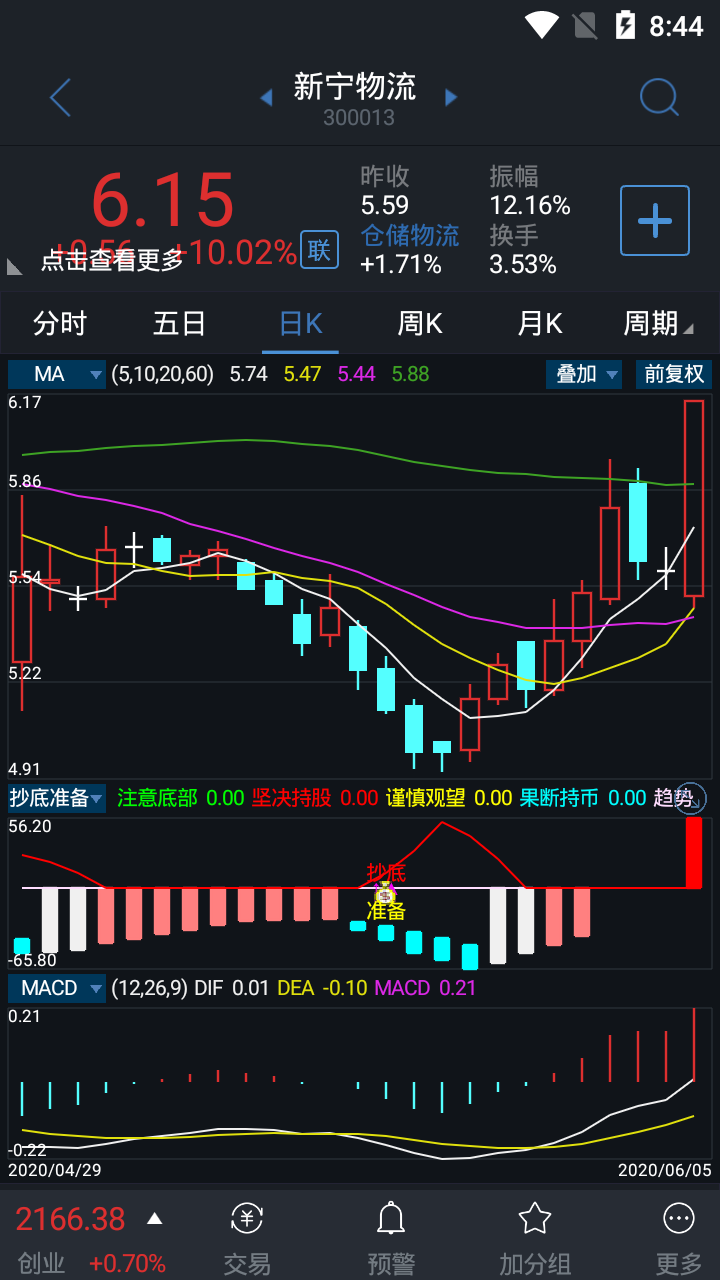
Task: Tap the 5.44 MA20 value
Action: tap(357, 374)
